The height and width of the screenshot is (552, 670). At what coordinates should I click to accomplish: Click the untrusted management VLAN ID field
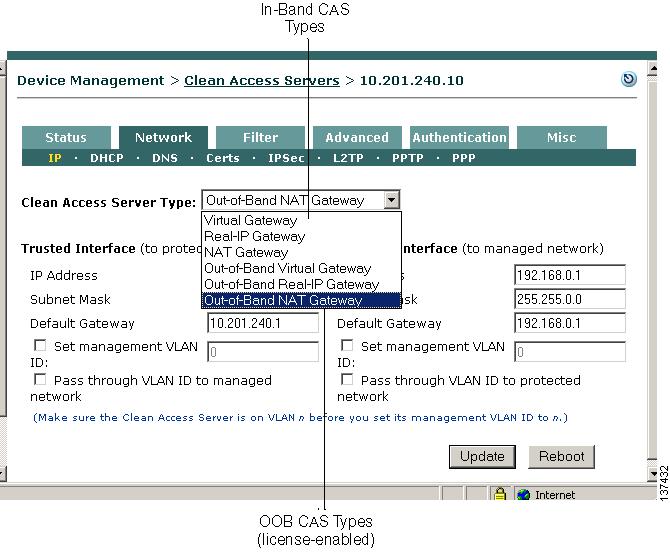570,352
